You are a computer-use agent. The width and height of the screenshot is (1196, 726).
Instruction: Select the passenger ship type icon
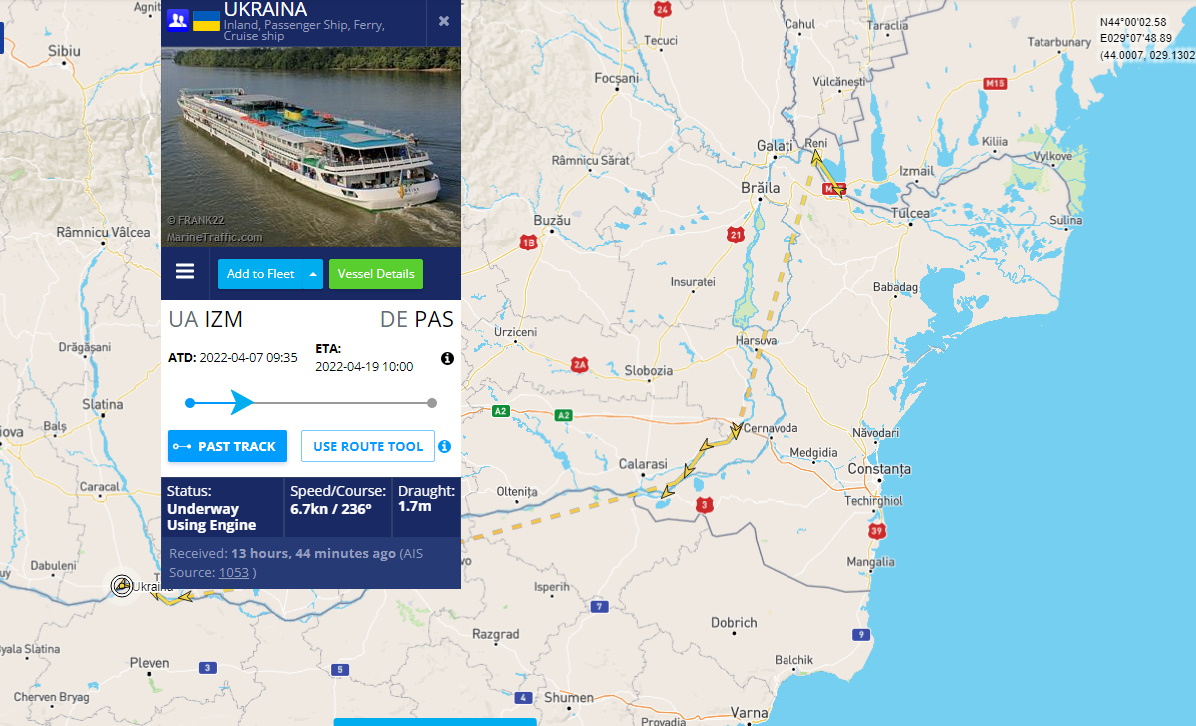pos(178,20)
